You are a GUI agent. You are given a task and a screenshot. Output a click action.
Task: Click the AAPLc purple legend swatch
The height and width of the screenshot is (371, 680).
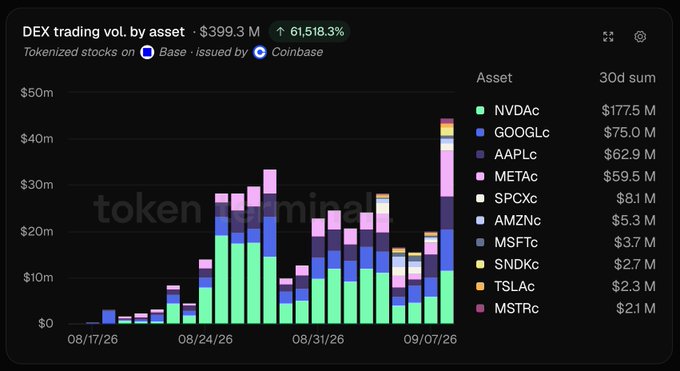480,154
